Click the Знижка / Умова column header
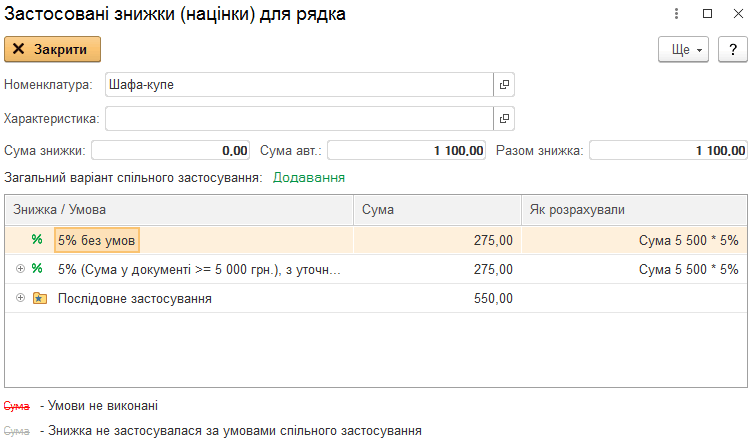This screenshot has width=752, height=442. tap(179, 210)
